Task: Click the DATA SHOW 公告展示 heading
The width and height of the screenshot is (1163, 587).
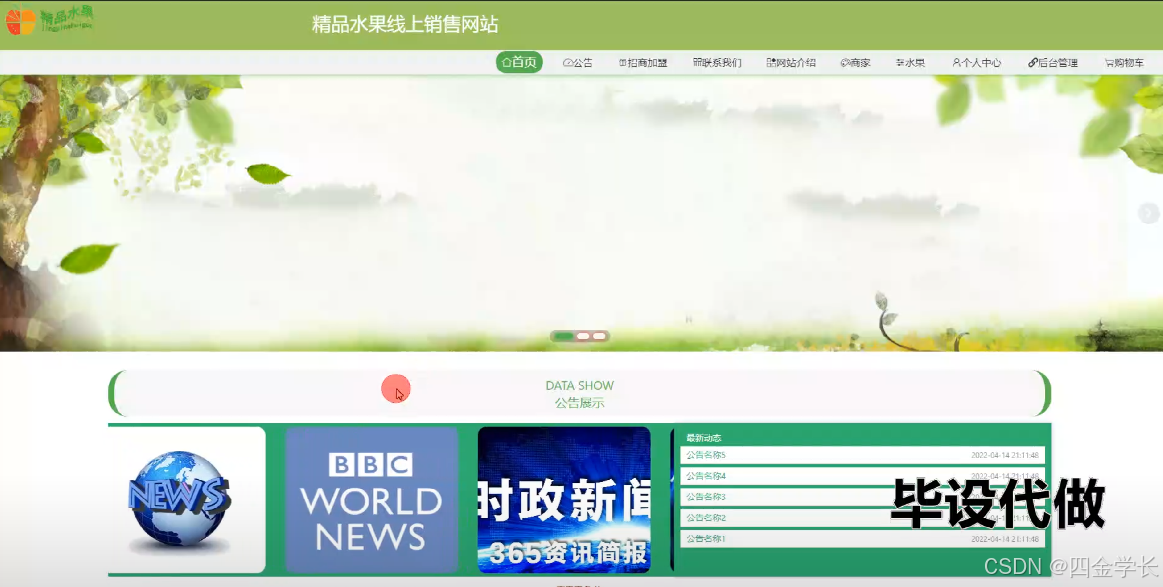Action: coord(580,394)
